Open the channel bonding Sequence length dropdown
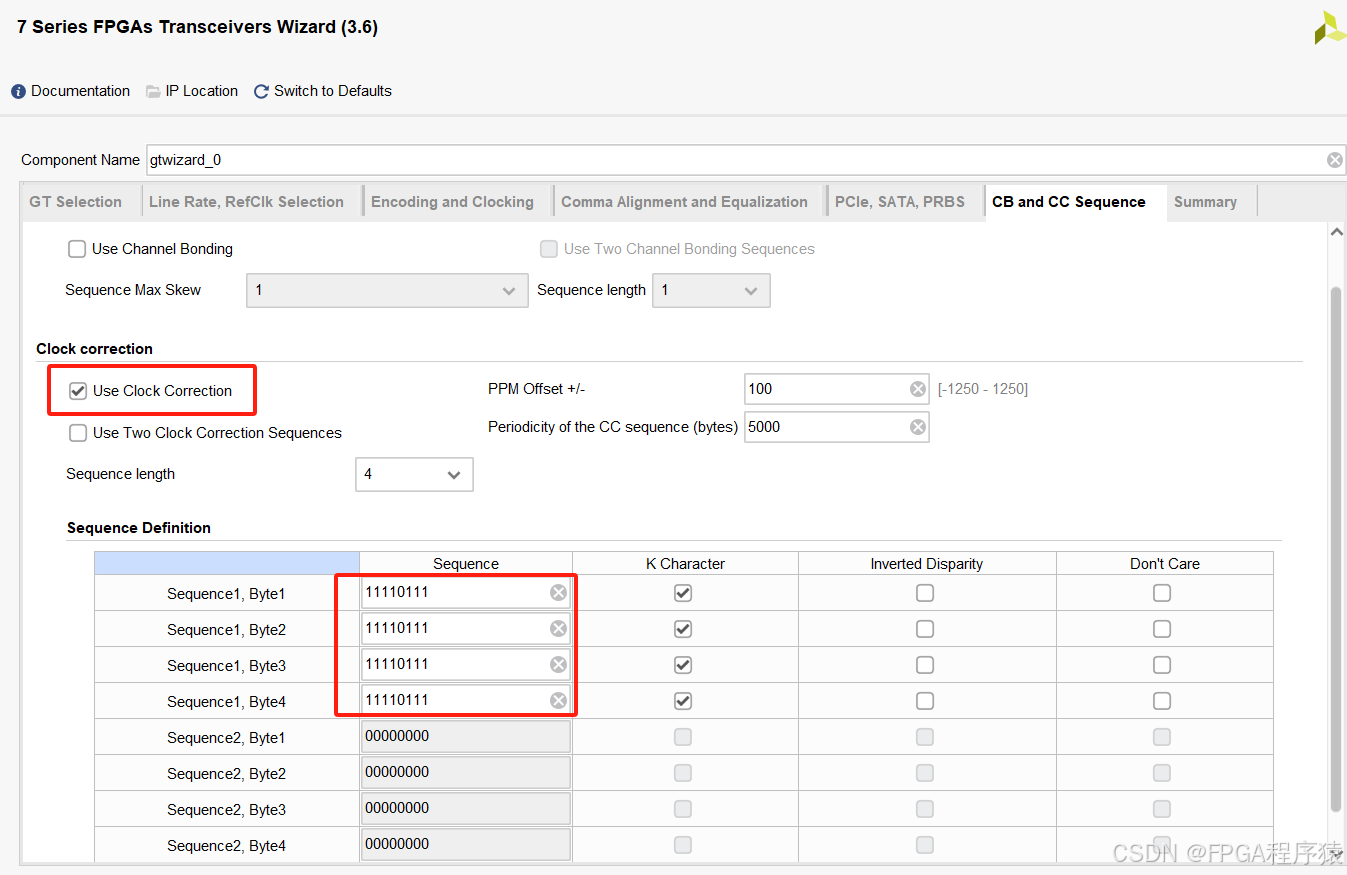Image resolution: width=1347 pixels, height=875 pixels. pyautogui.click(x=711, y=291)
